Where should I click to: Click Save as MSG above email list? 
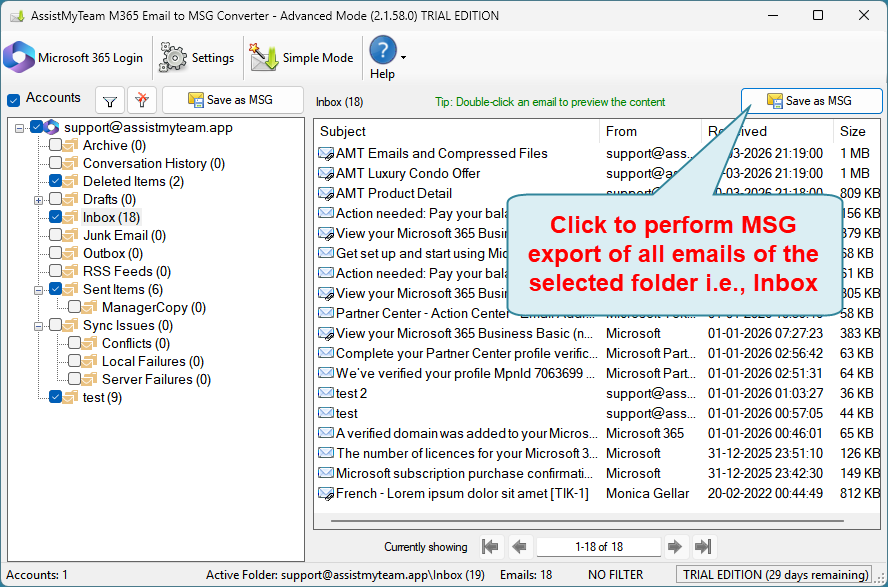[x=812, y=101]
